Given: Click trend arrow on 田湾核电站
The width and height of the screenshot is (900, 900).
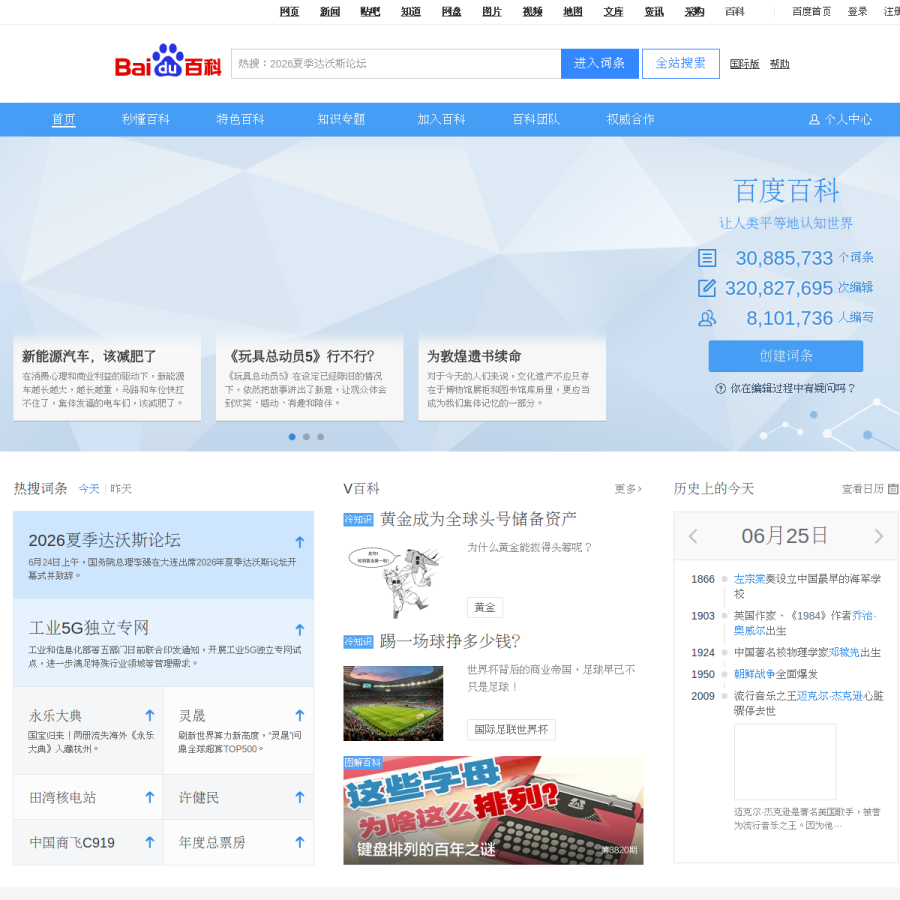Looking at the screenshot, I should point(150,797).
